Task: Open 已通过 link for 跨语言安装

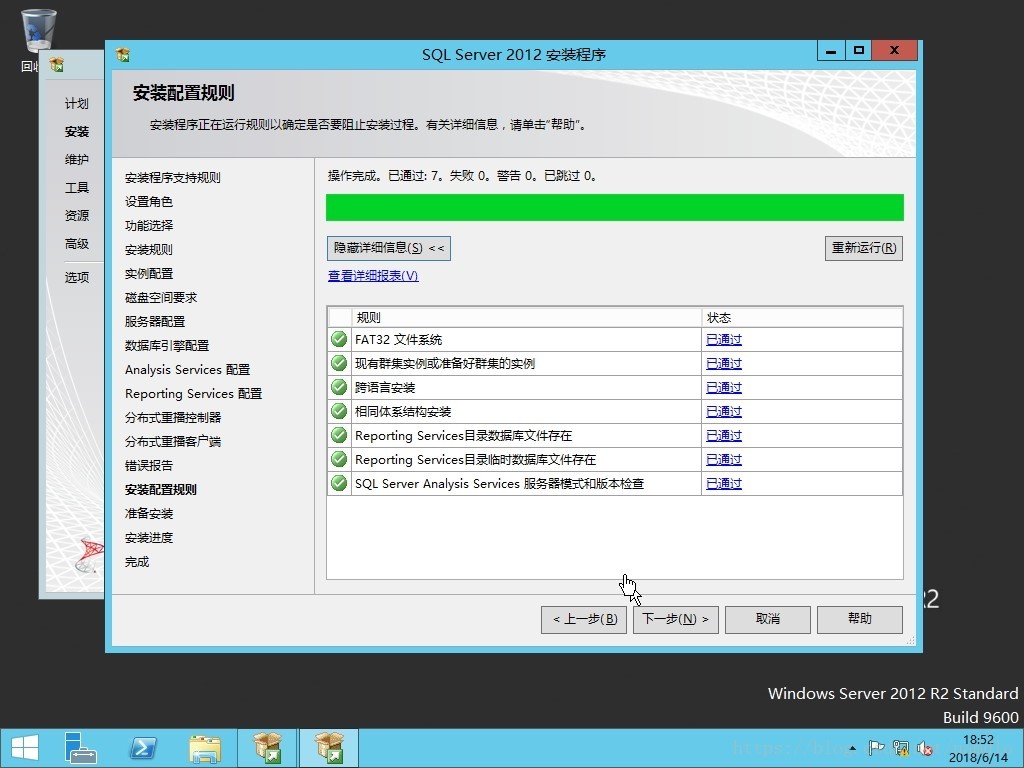Action: click(724, 388)
